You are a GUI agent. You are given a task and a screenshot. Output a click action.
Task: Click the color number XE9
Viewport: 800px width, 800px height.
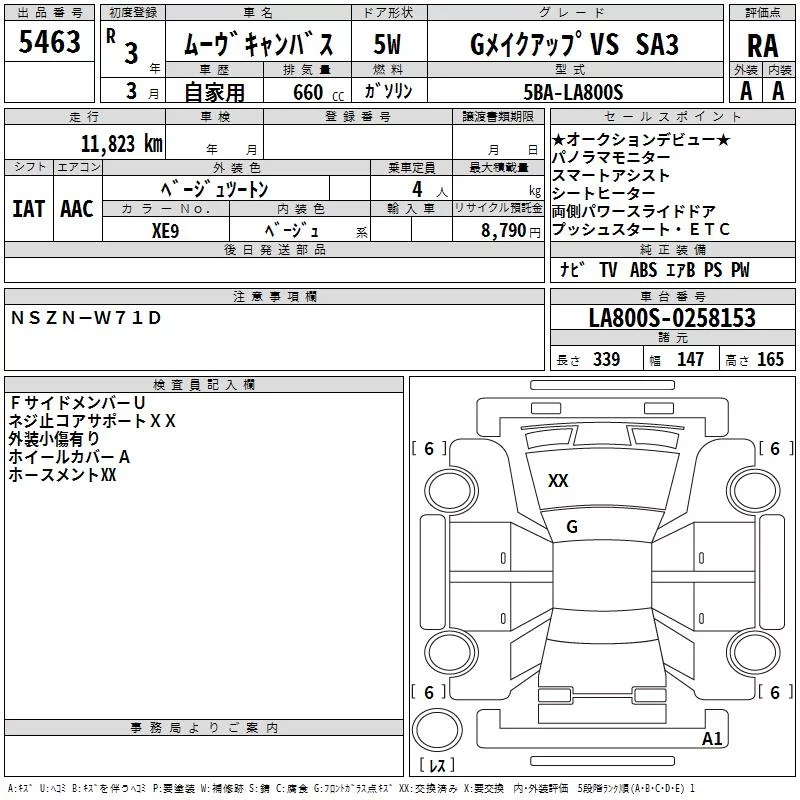coord(165,231)
